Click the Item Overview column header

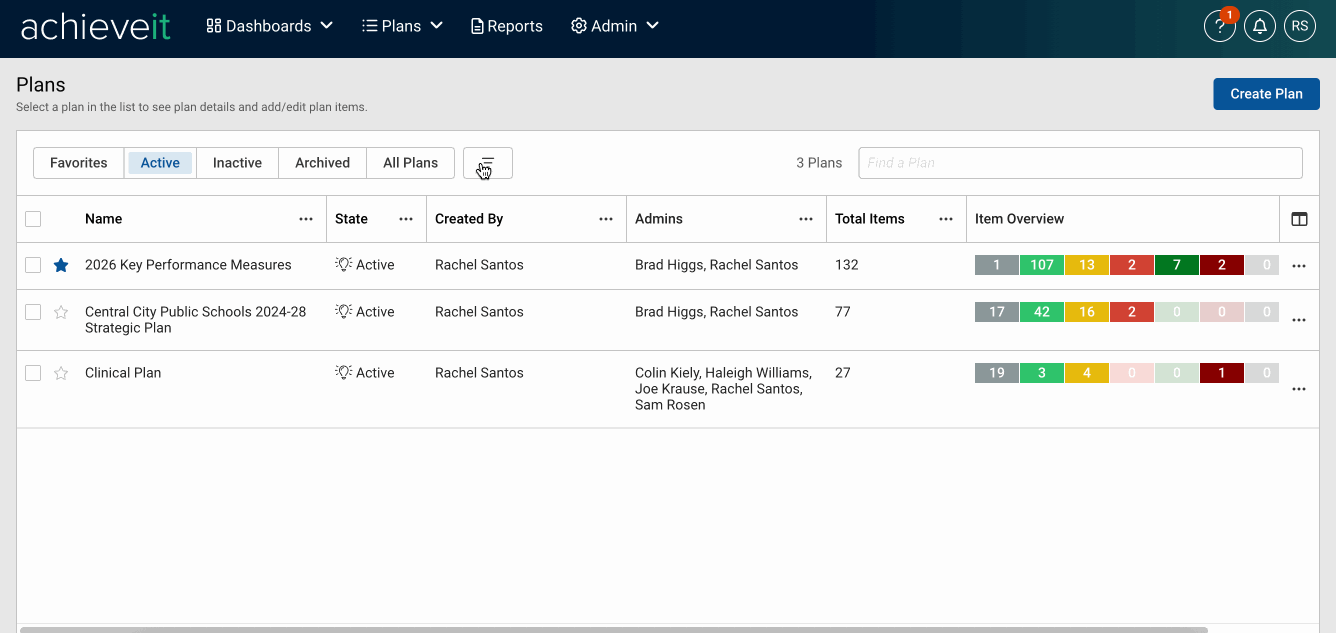pyautogui.click(x=1019, y=219)
